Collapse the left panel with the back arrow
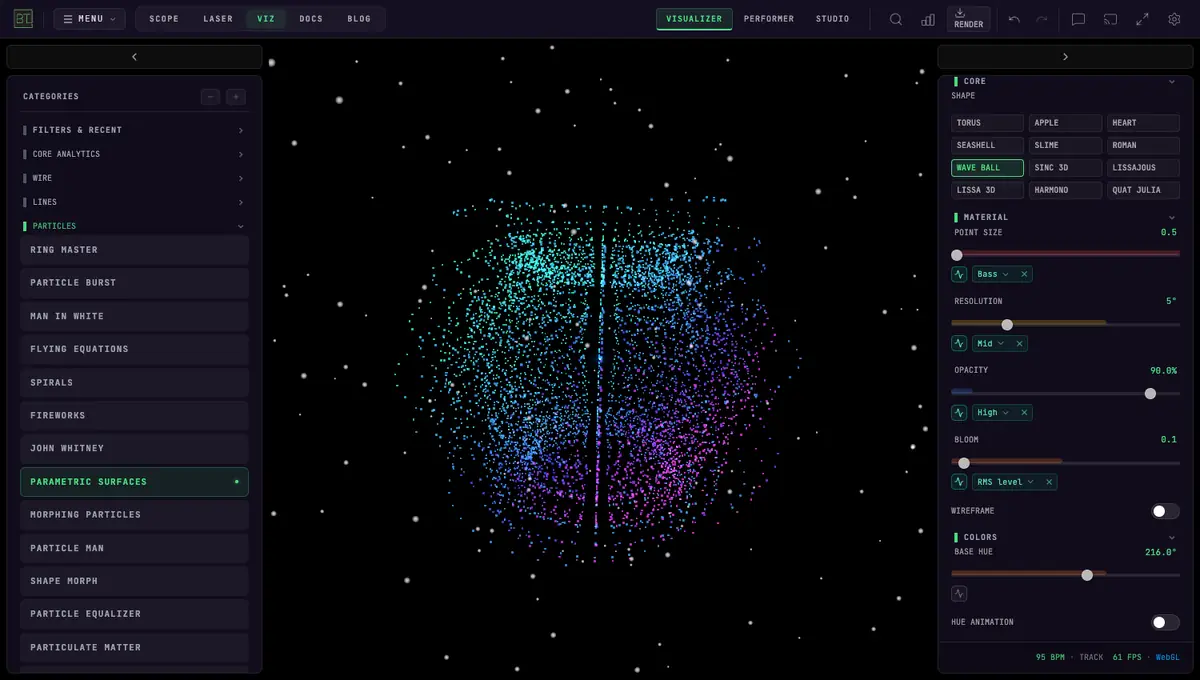The image size is (1200, 680). point(134,57)
